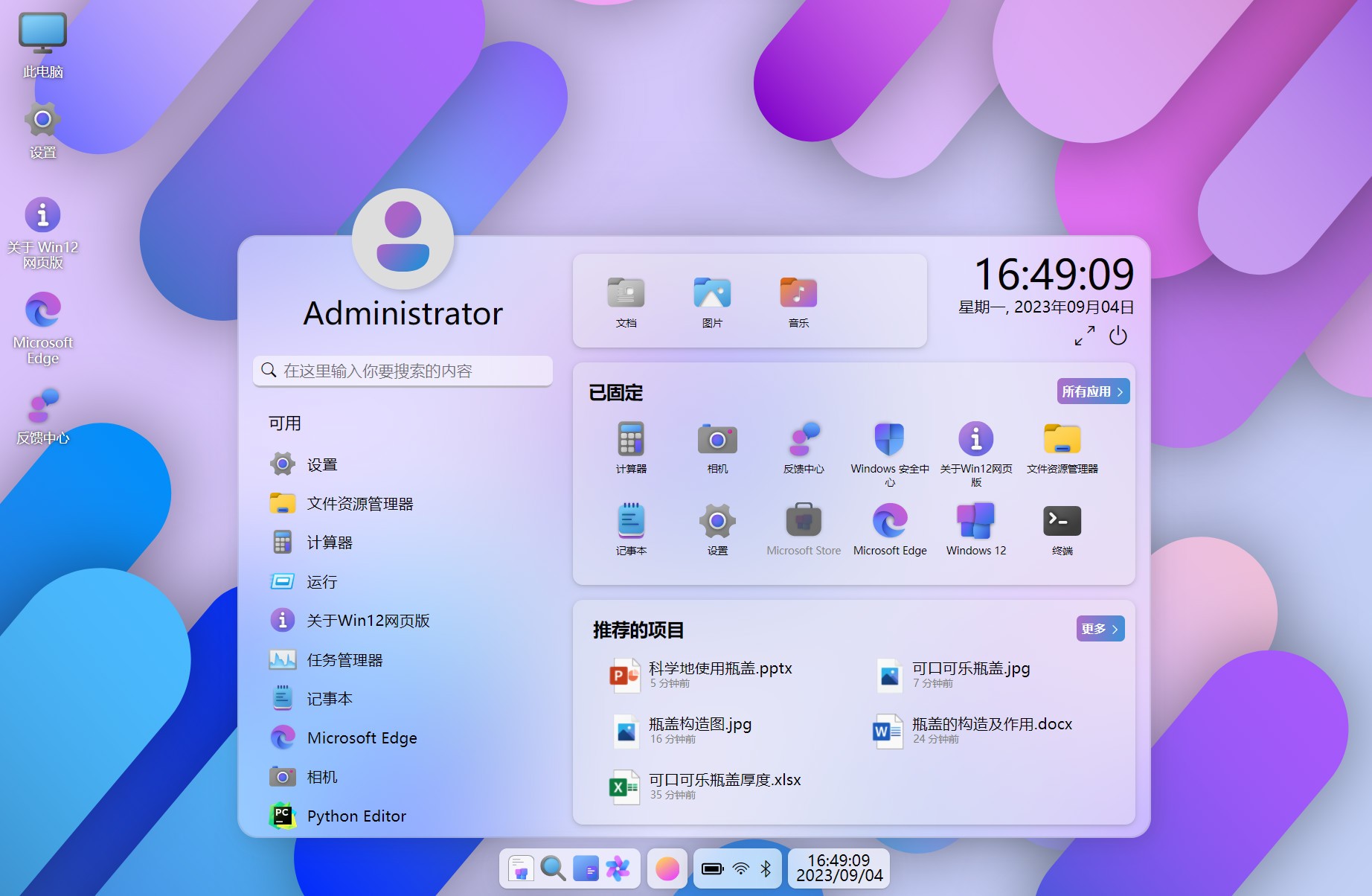Open Windows 12 pinned app
Image resolution: width=1372 pixels, height=896 pixels.
tap(976, 529)
